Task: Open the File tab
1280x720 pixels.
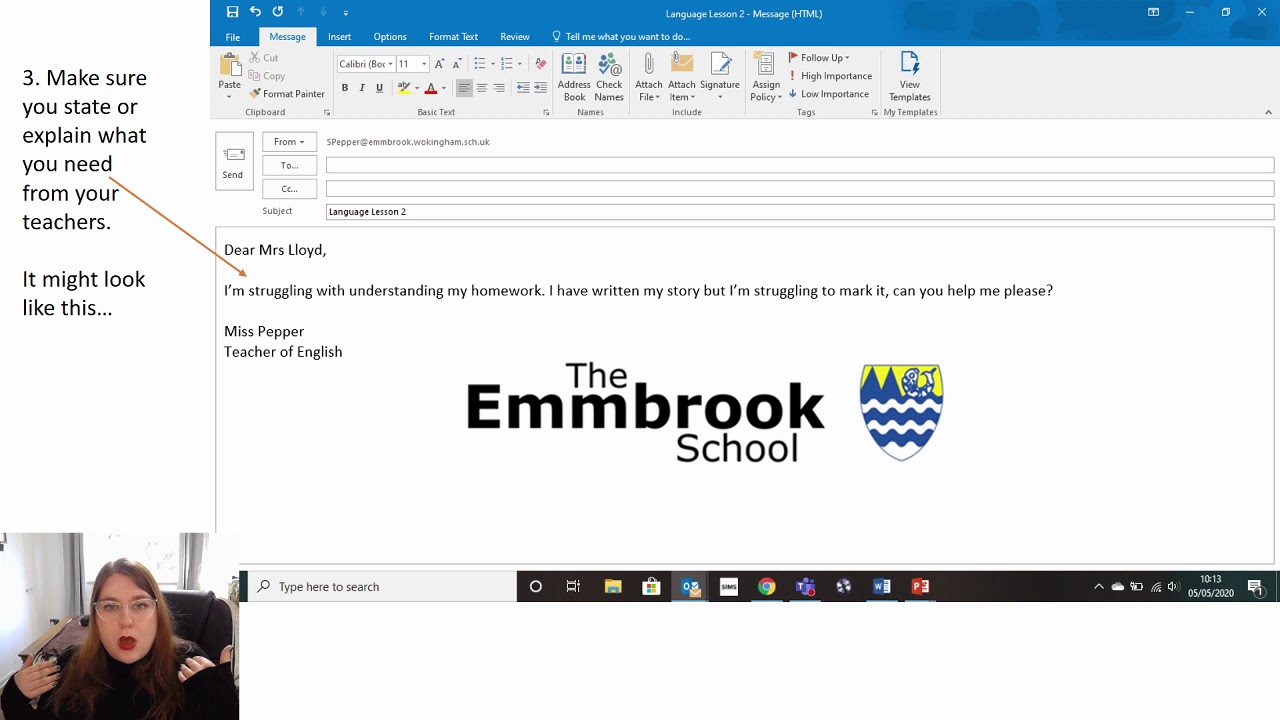Action: (232, 37)
